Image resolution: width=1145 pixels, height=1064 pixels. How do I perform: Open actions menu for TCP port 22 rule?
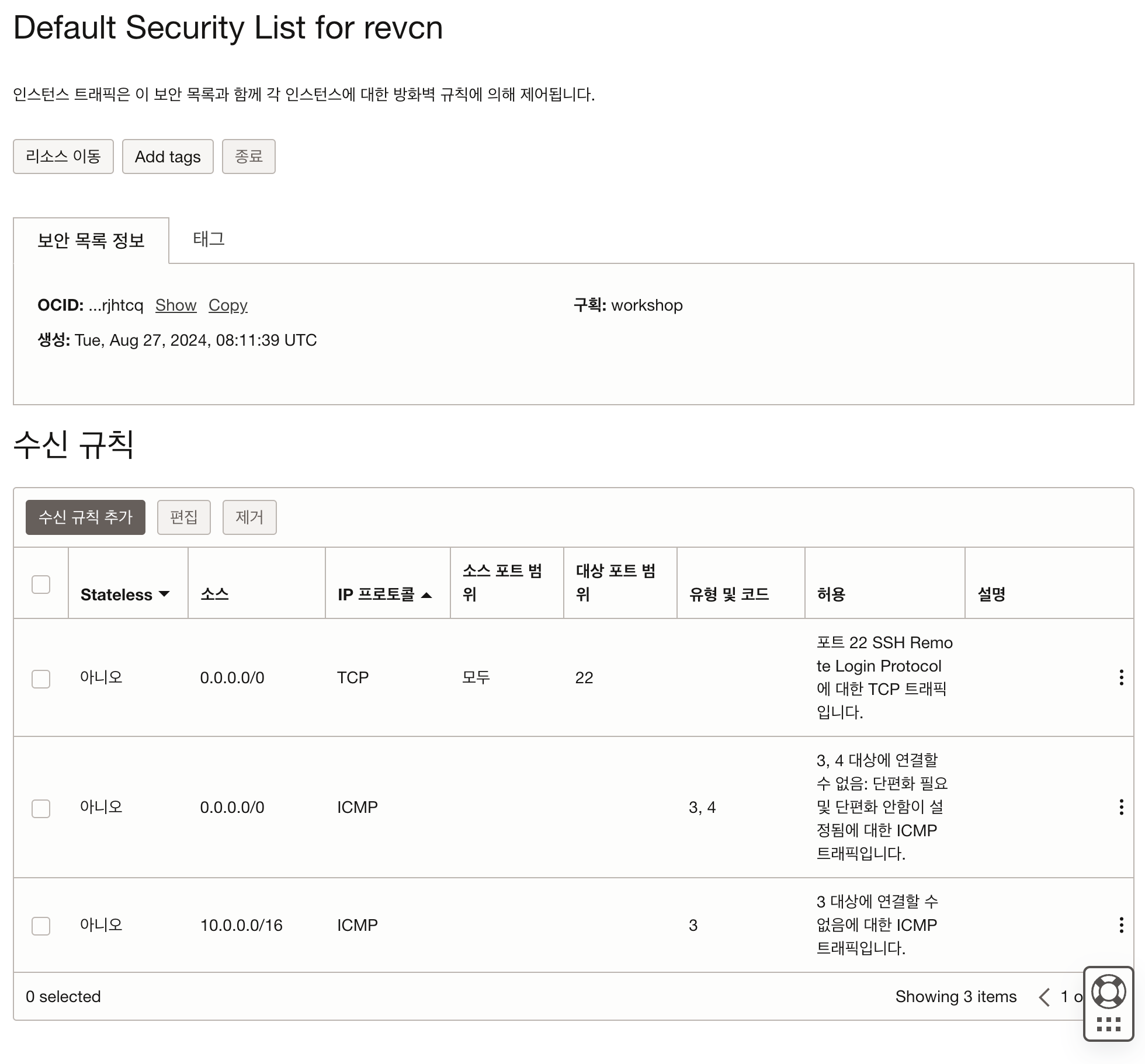1121,677
